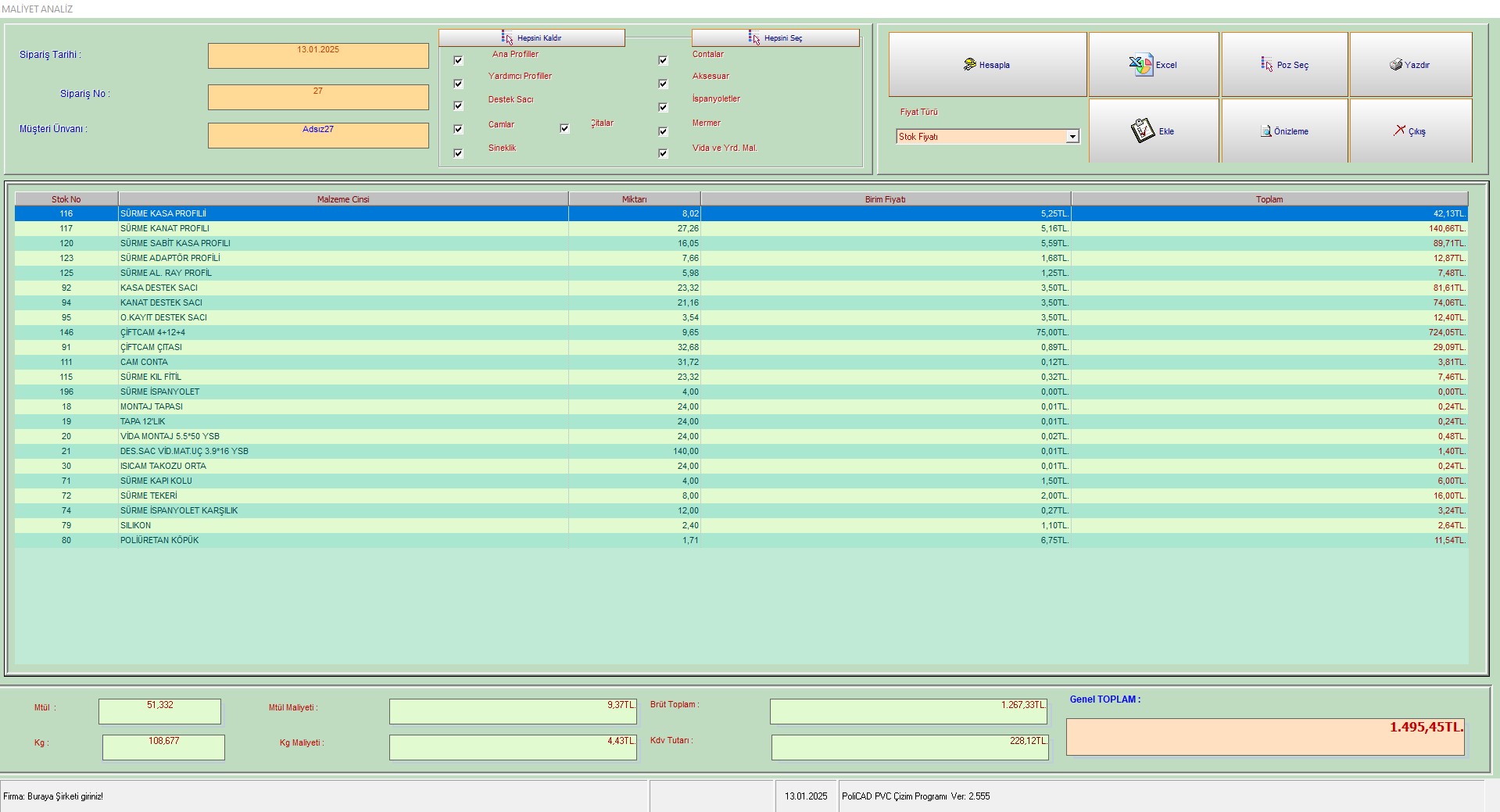This screenshot has height=812, width=1500.
Task: Click the Hesapla calculator icon button
Action: 970,65
